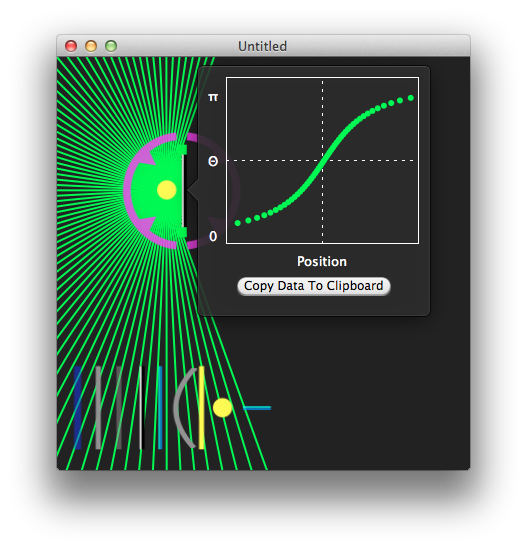The width and height of the screenshot is (527, 549).
Task: Click the purple circular rotation ring
Action: tap(127, 191)
